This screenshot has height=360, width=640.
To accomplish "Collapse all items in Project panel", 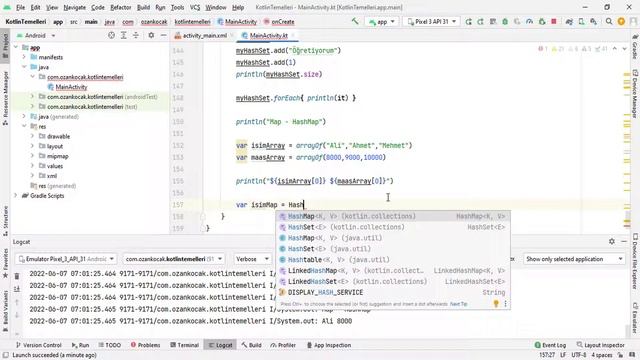I will 136,36.
